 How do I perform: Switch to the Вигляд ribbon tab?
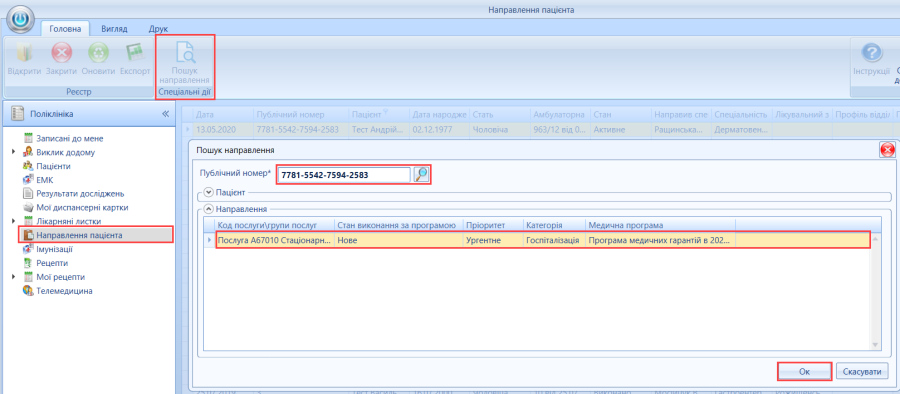coord(114,29)
